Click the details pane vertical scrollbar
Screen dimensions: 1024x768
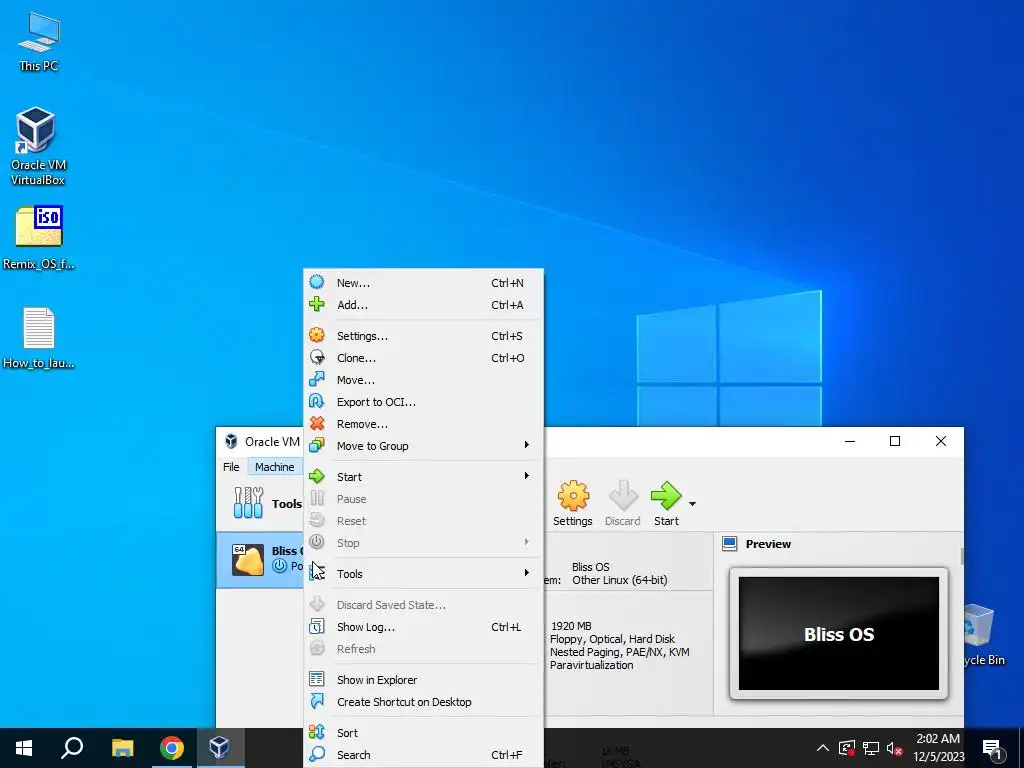[961, 556]
